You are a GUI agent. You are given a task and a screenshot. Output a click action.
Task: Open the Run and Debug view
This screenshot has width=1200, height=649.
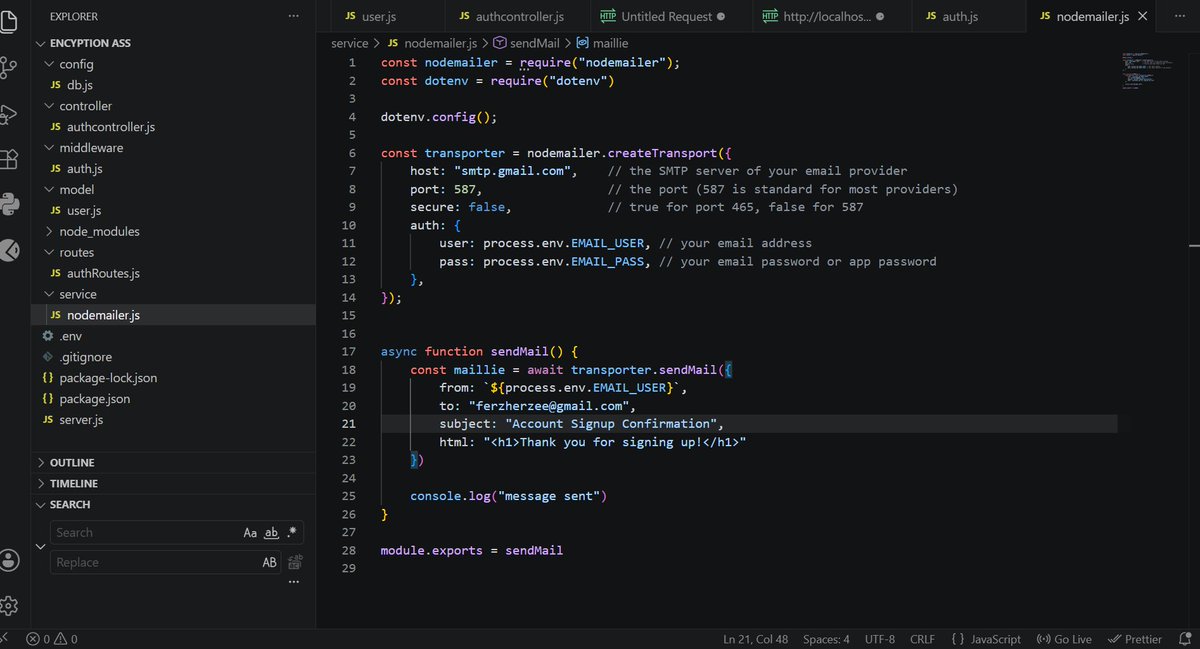(8, 114)
